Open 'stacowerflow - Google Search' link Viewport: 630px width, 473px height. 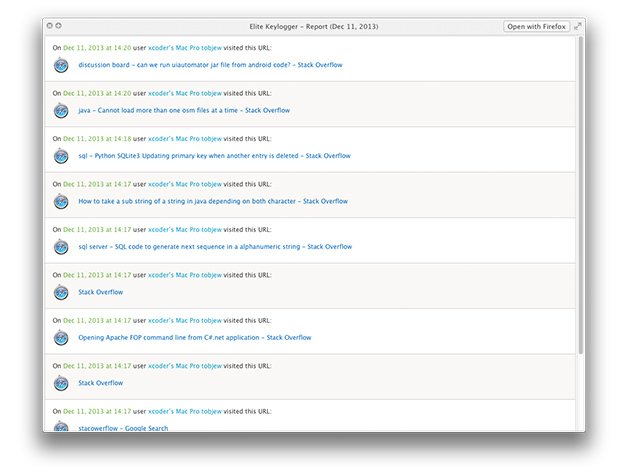[x=123, y=428]
